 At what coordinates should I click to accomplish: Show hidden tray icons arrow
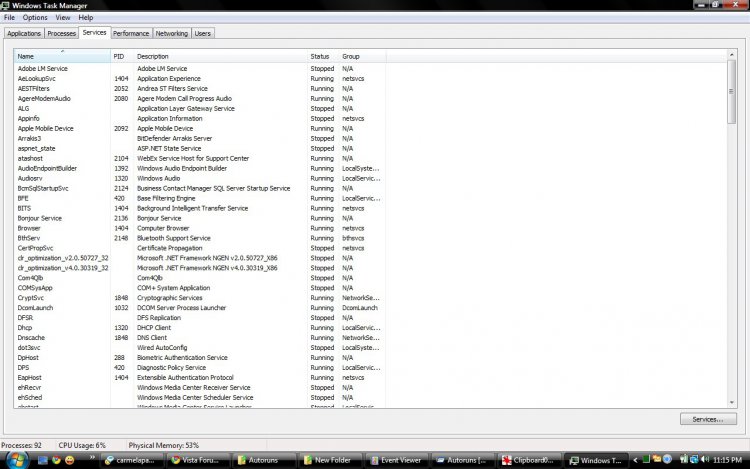click(635, 460)
